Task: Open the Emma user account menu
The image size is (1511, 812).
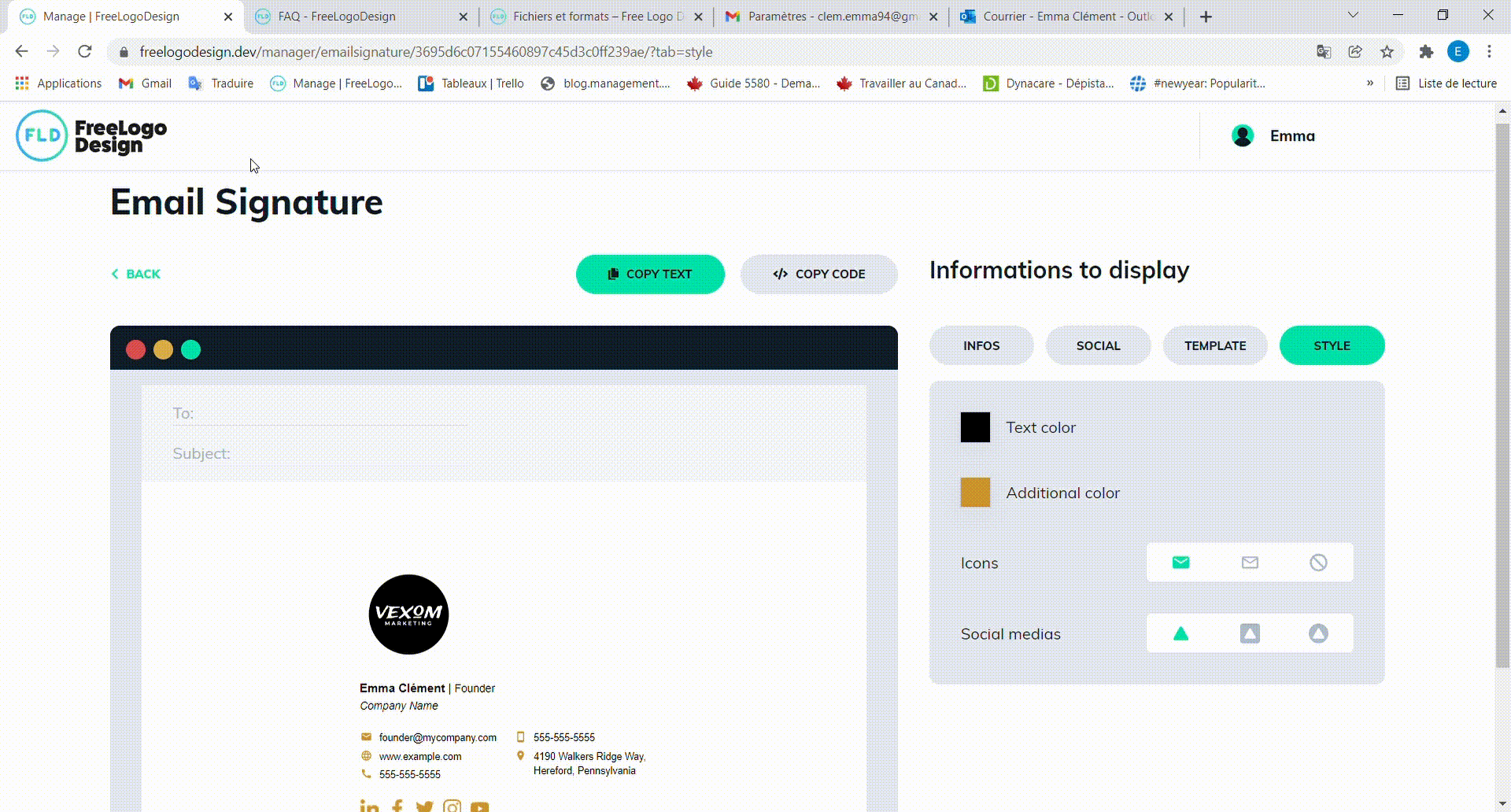Action: click(x=1273, y=136)
